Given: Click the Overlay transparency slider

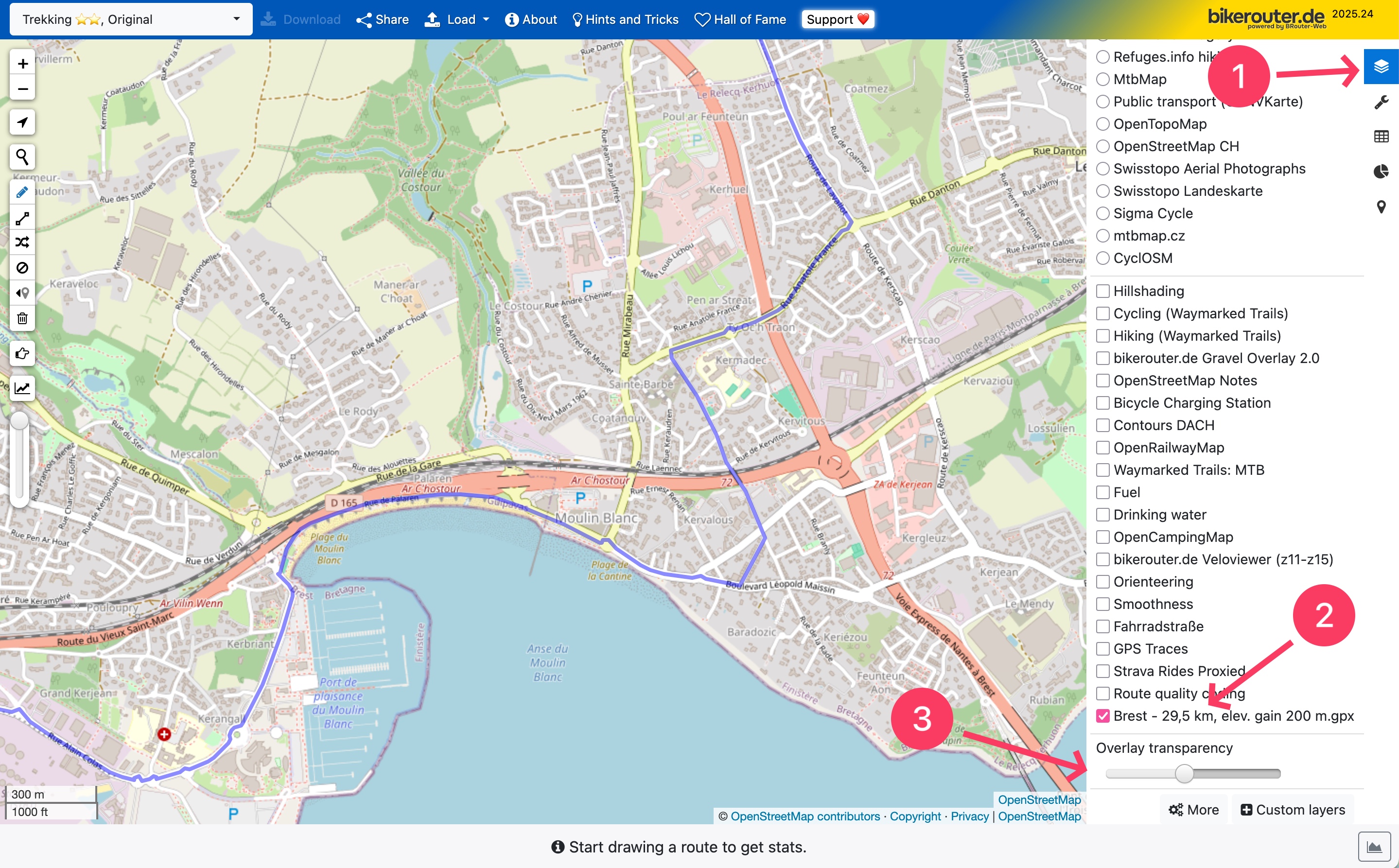Looking at the screenshot, I should pos(1193,774).
